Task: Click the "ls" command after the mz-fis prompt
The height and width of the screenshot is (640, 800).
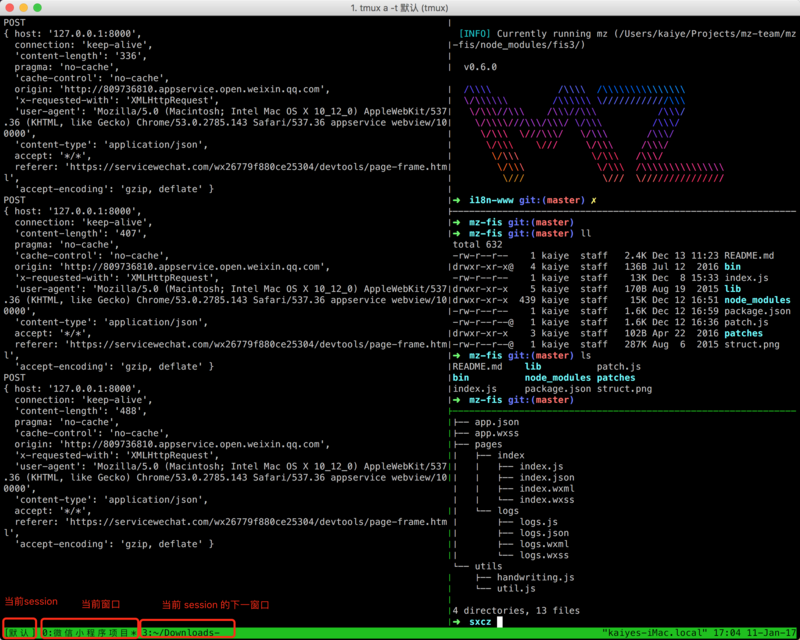Action: click(586, 355)
